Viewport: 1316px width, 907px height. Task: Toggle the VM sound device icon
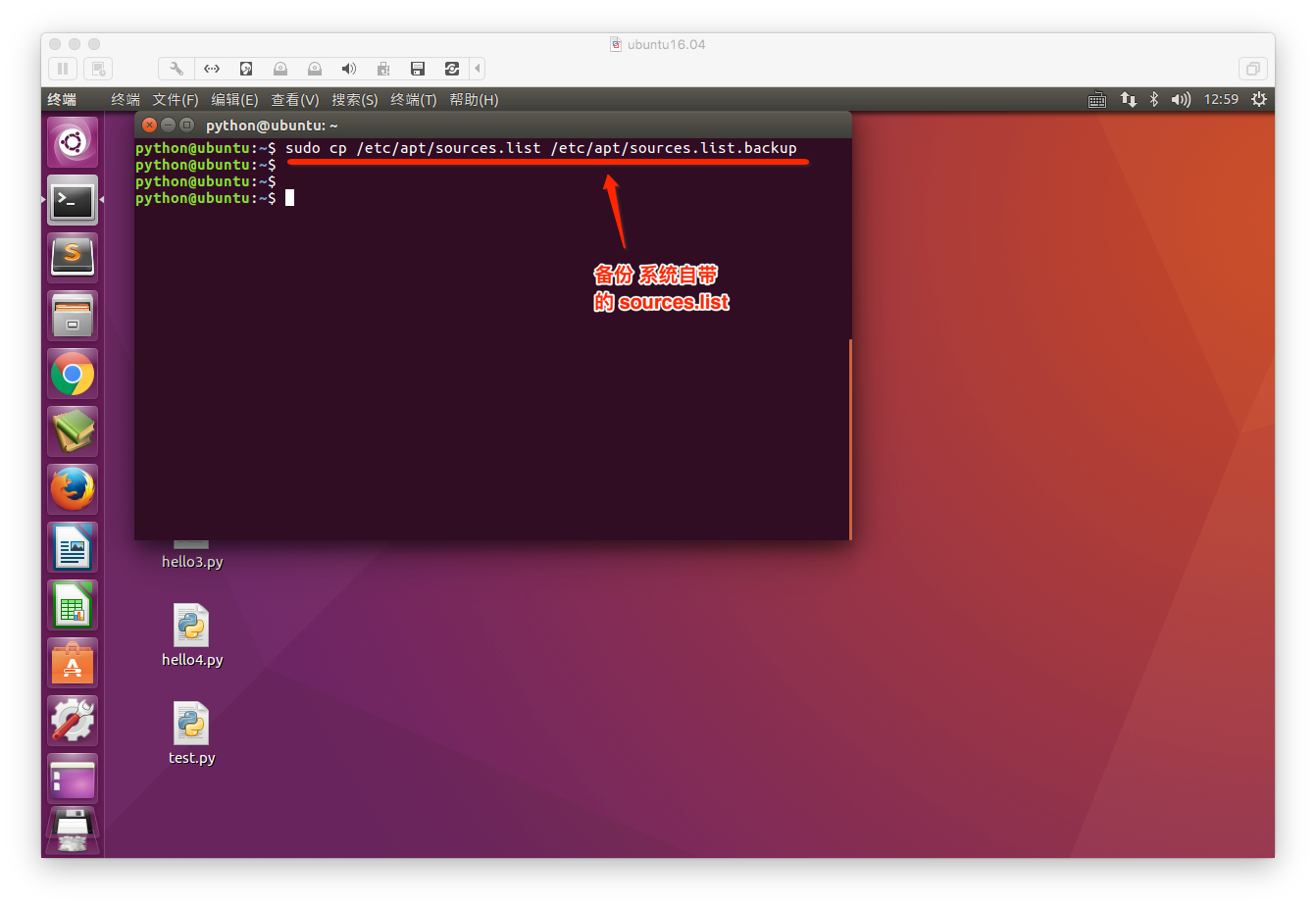[x=348, y=69]
